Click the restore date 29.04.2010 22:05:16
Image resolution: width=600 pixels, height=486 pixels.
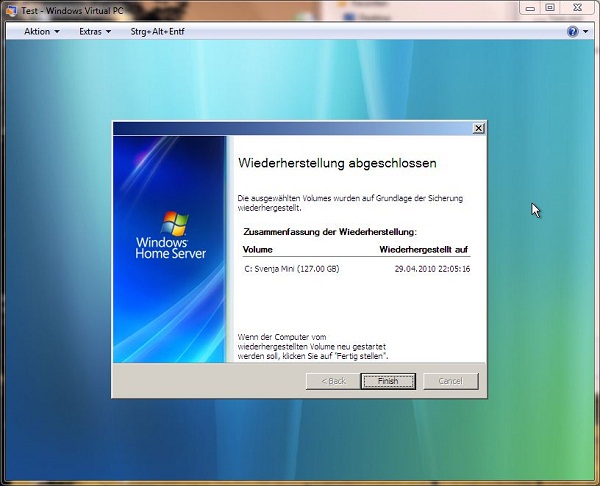pos(432,269)
